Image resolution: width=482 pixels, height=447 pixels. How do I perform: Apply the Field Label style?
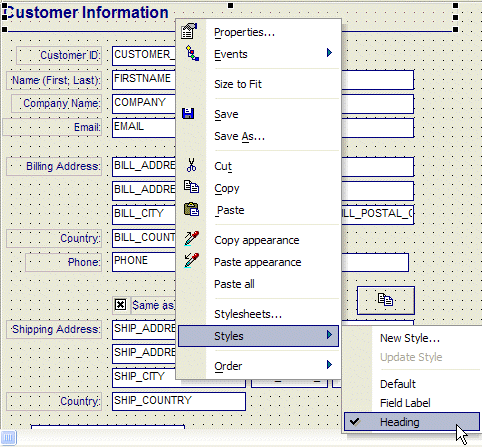pyautogui.click(x=405, y=403)
